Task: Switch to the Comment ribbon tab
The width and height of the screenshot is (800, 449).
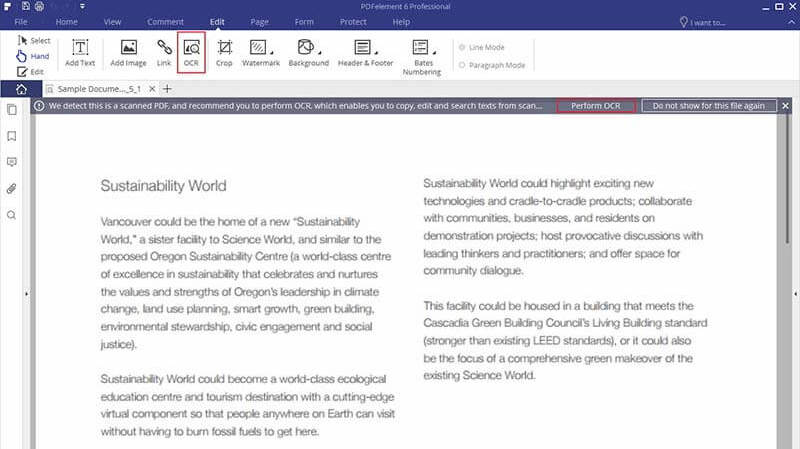Action: [165, 22]
